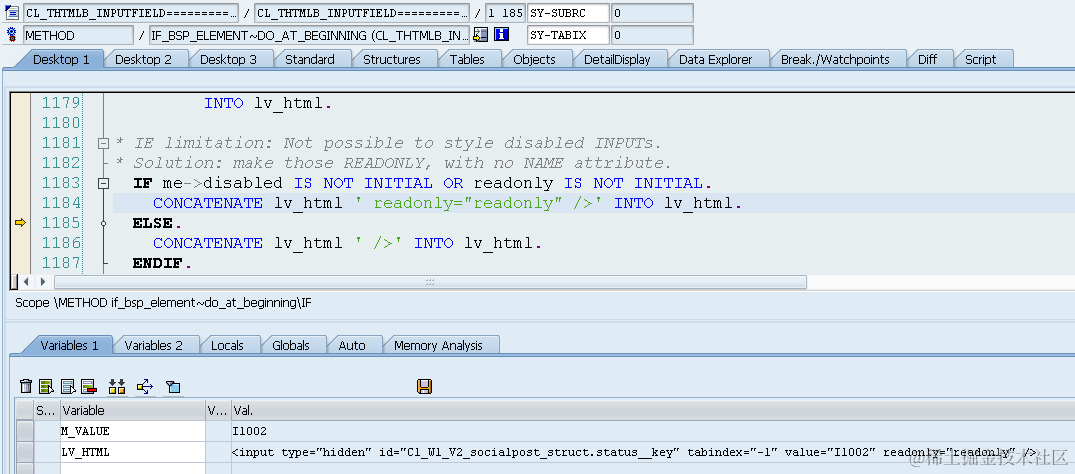Select the LV_HTML variable cell
This screenshot has height=474, width=1075.
132,452
